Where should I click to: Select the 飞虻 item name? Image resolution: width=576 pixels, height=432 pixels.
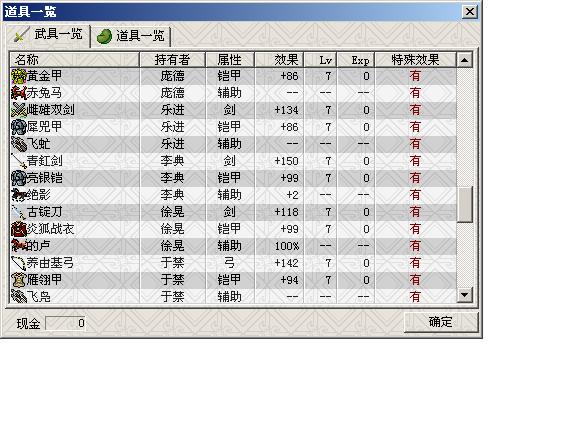[x=39, y=144]
